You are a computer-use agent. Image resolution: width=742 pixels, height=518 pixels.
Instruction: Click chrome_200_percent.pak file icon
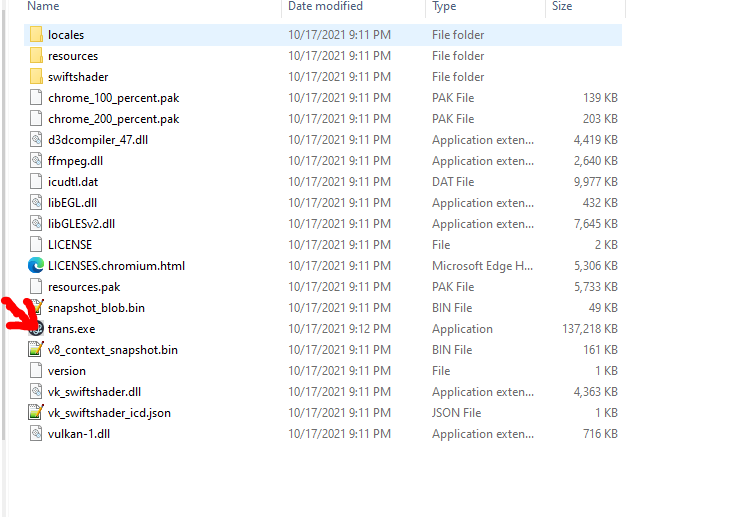pos(36,119)
